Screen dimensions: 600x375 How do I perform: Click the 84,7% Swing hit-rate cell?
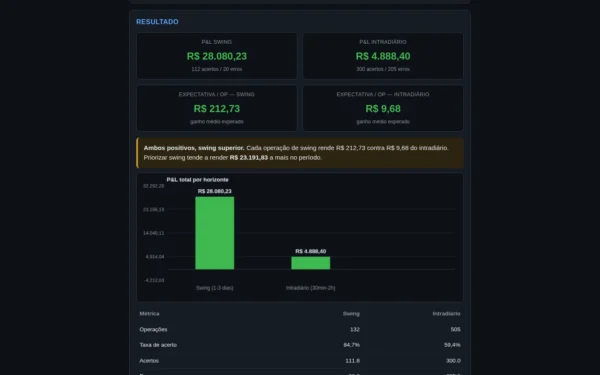pos(352,345)
